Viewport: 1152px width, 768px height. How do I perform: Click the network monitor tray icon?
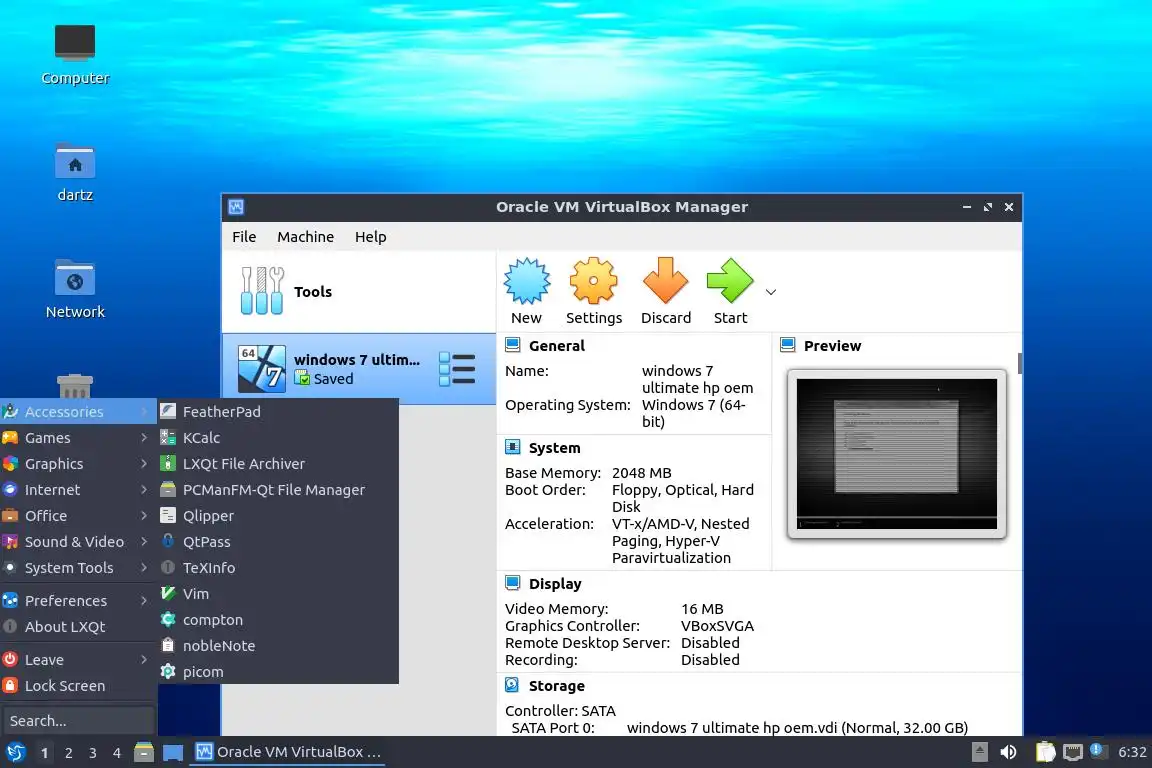1073,752
